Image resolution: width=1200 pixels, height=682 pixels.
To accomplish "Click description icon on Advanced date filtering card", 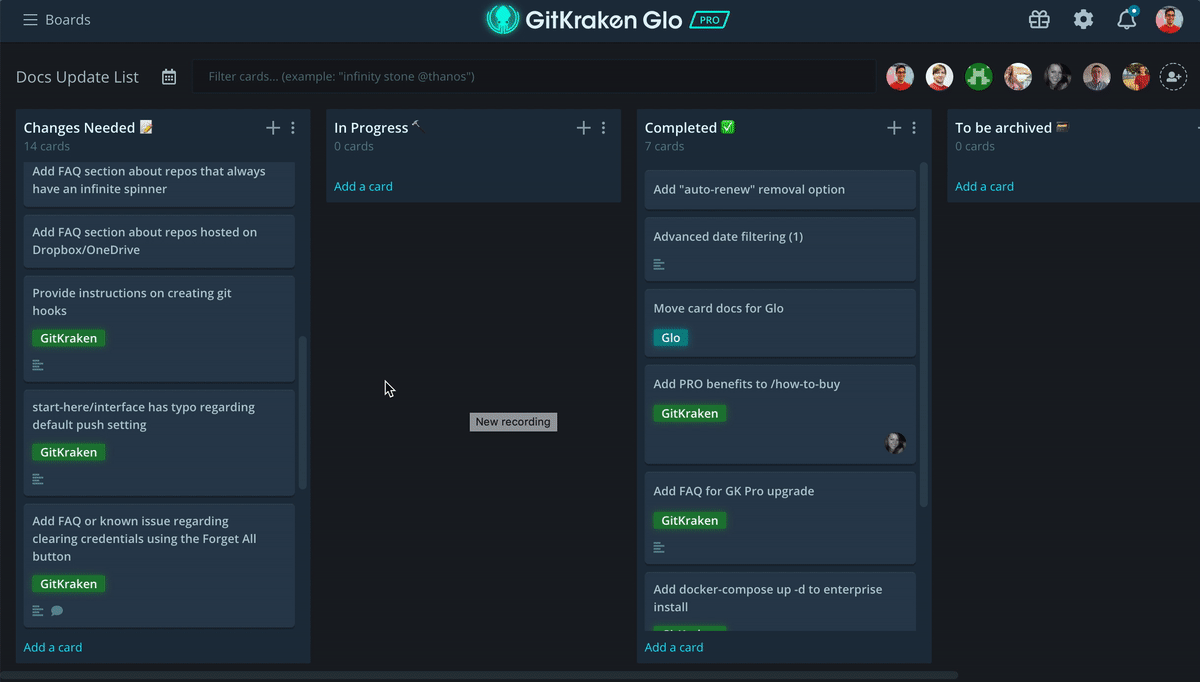I will coord(659,265).
